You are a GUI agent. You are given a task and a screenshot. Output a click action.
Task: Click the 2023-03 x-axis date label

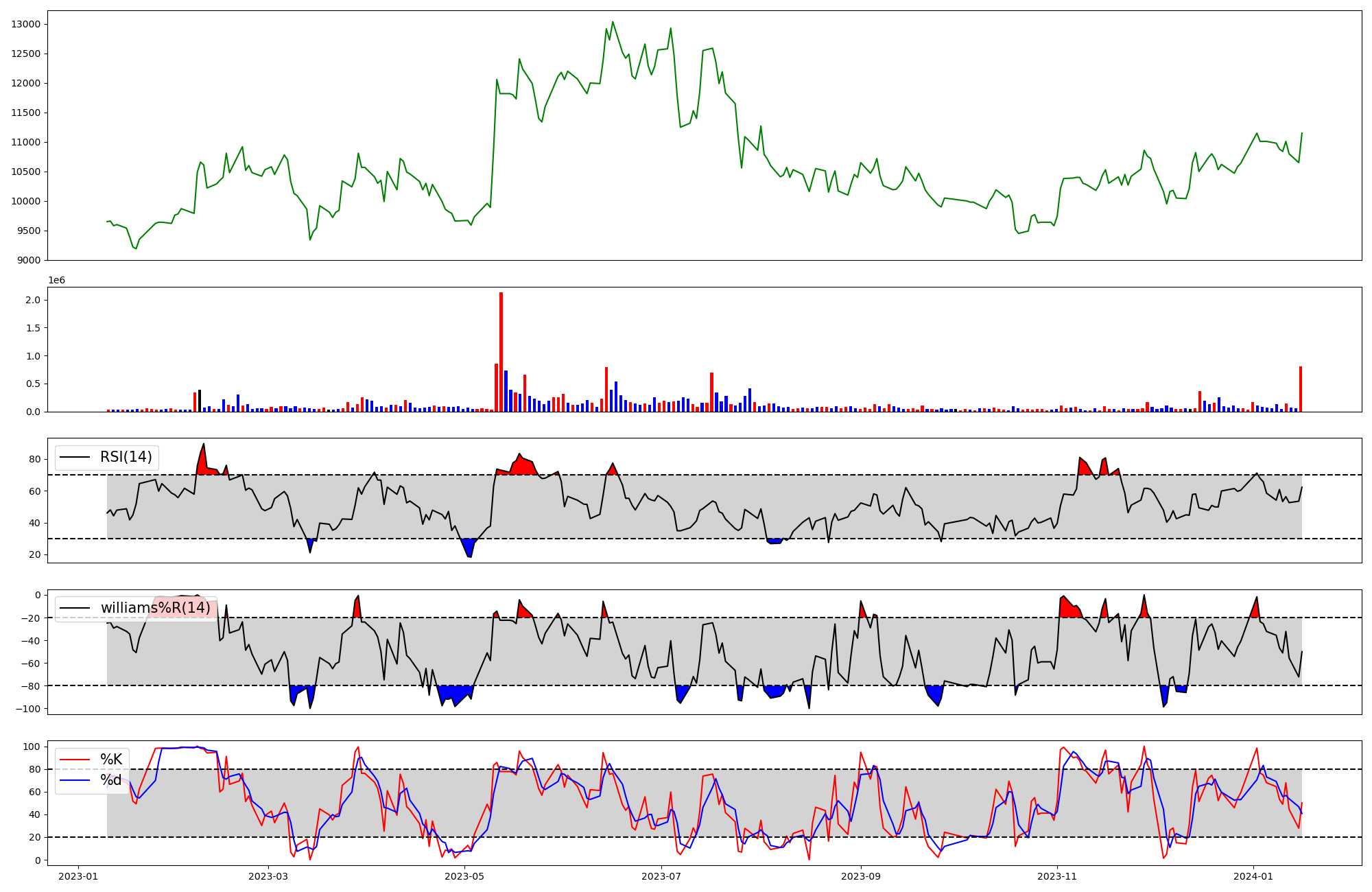[268, 876]
